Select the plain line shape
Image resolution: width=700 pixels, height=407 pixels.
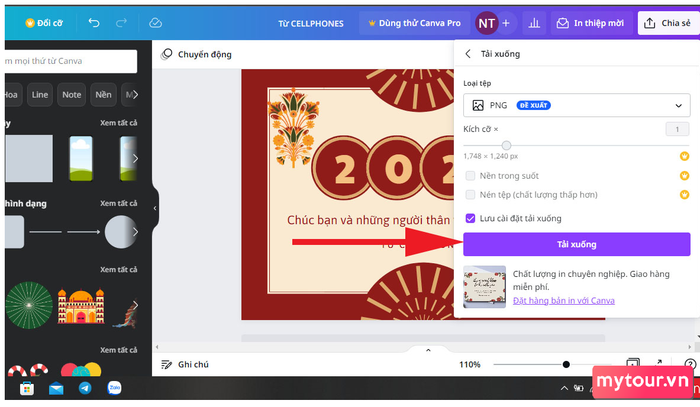[46, 232]
